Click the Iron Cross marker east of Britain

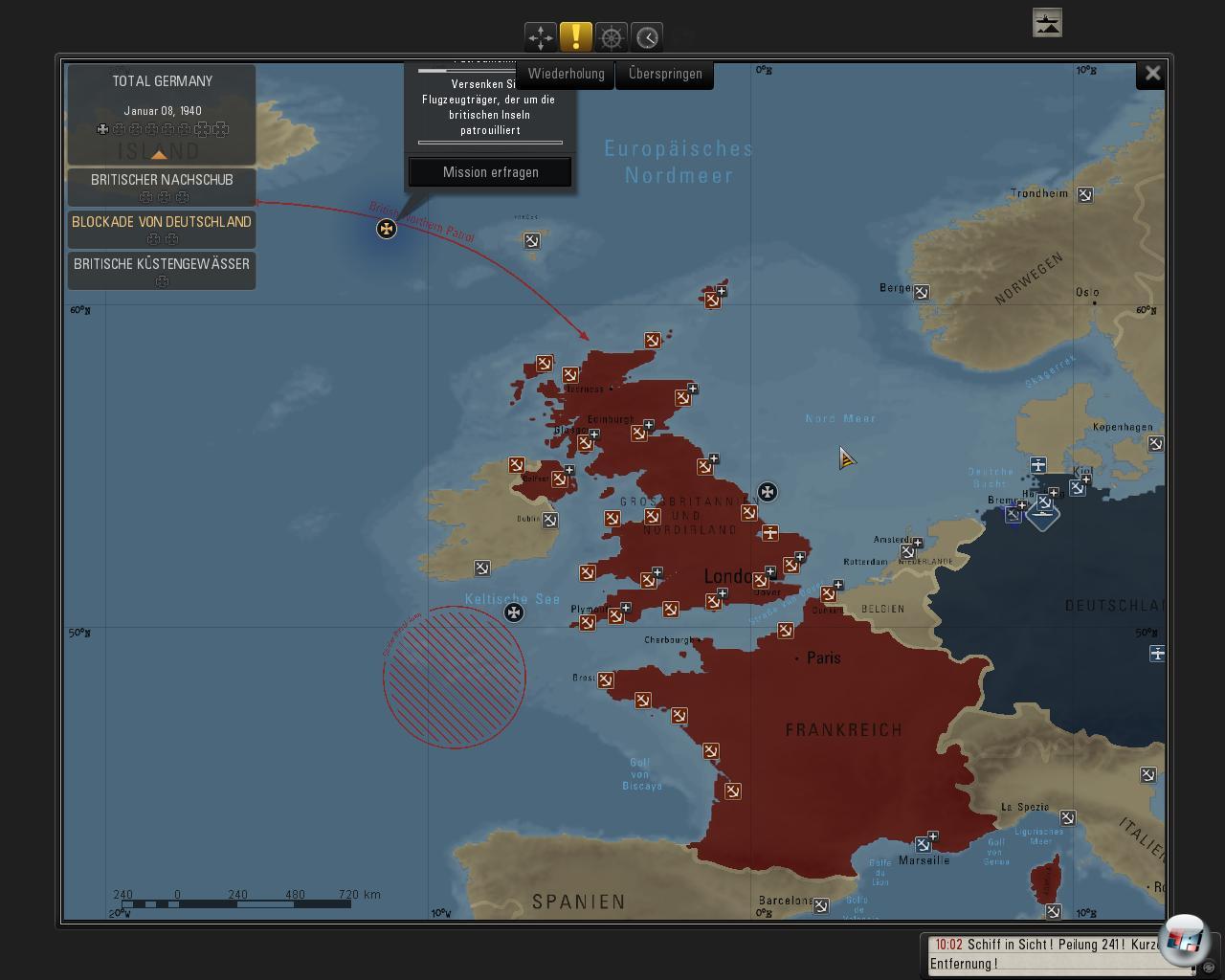click(768, 492)
